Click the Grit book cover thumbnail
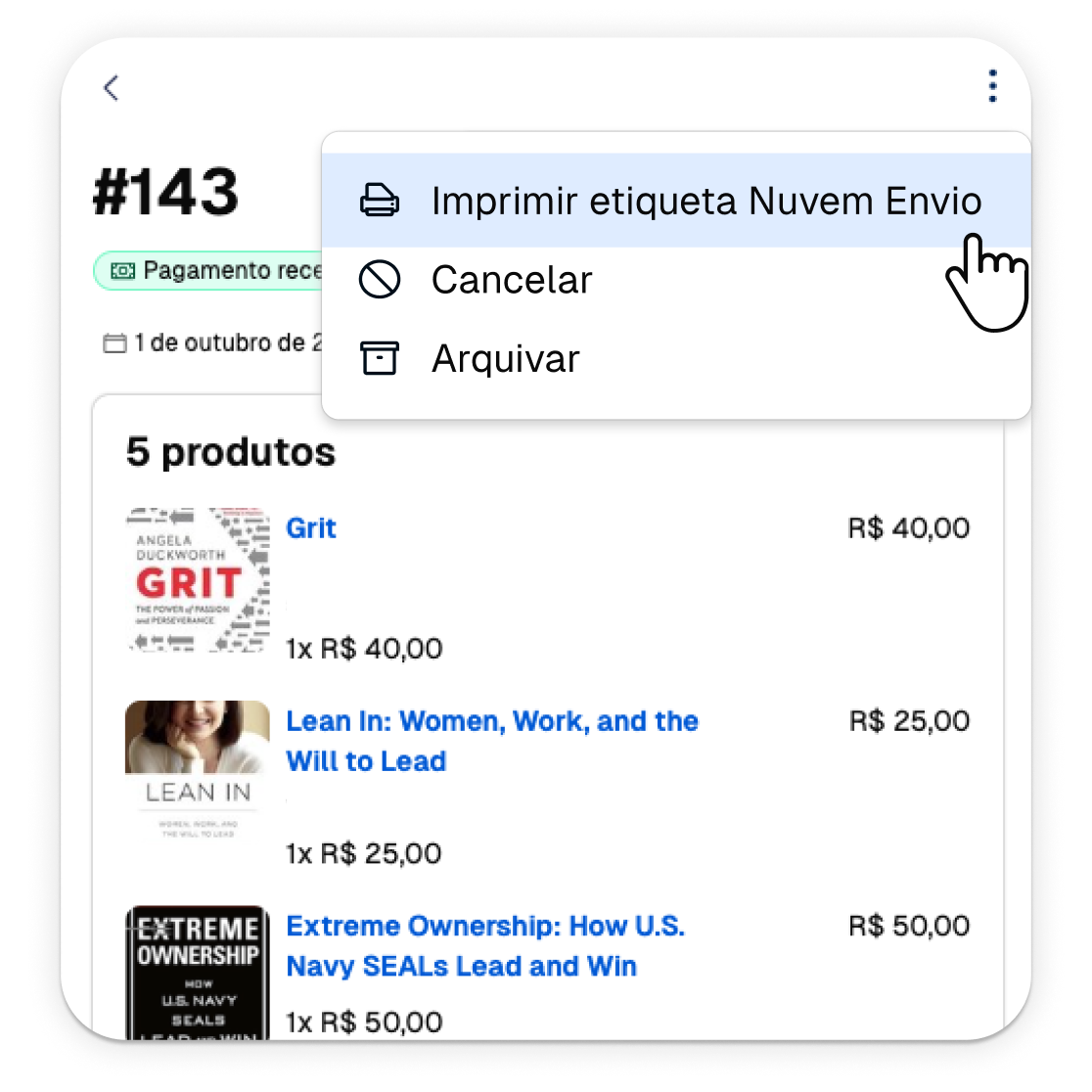Image resolution: width=1092 pixels, height=1092 pixels. (x=198, y=580)
